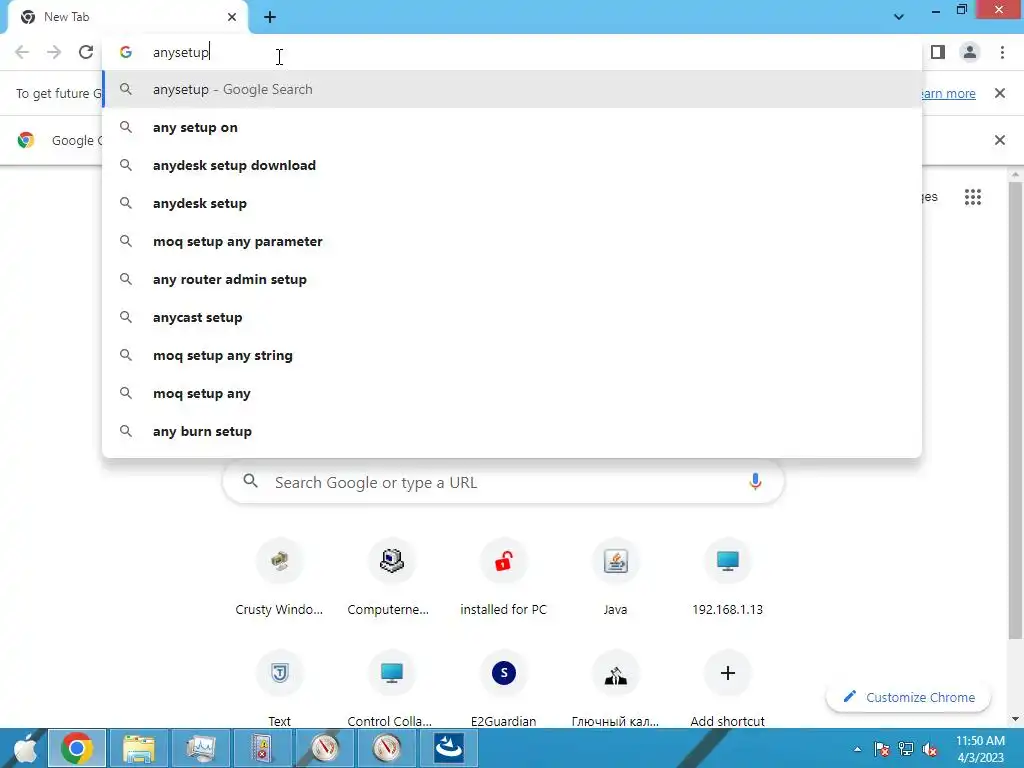Select the New Tab tab
The height and width of the screenshot is (768, 1024).
(127, 17)
